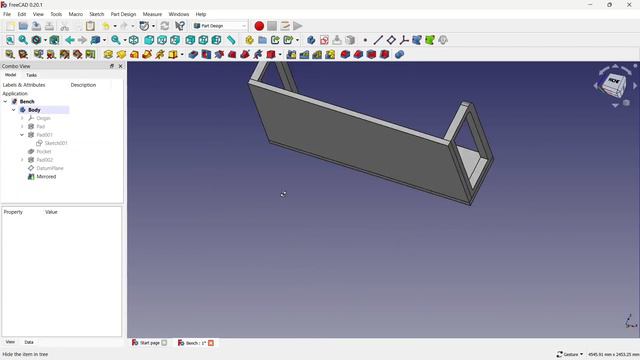Click the Chamfer tool icon
The image size is (640, 360).
[358, 54]
